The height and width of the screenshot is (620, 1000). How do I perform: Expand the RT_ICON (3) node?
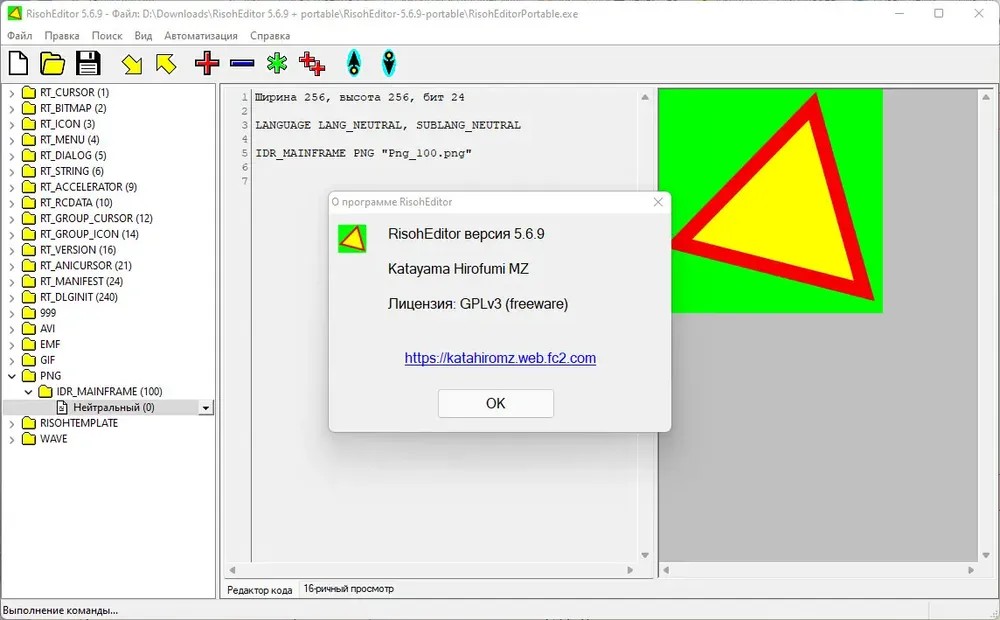point(11,124)
